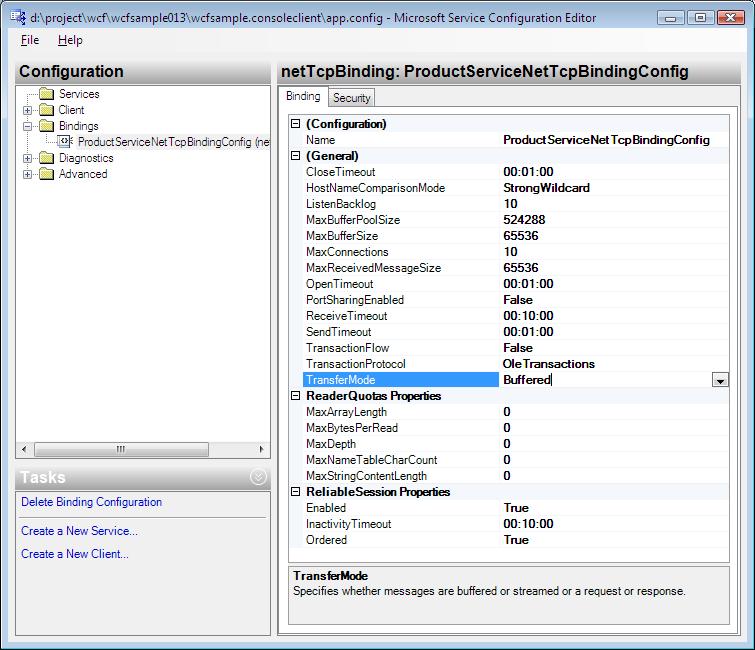Select the ListenBacklog property
Viewport: 755px width, 650px height.
tap(341, 204)
